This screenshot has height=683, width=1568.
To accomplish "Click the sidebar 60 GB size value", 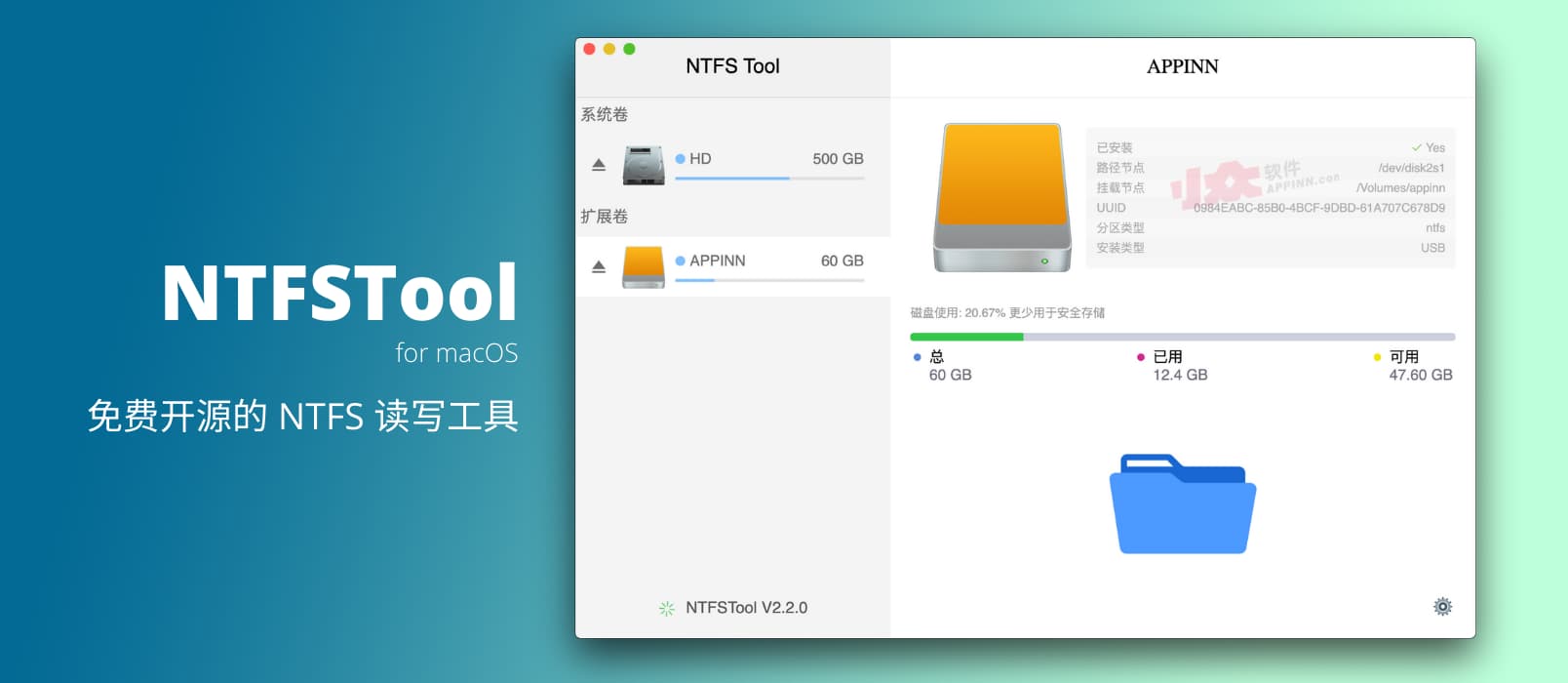I will point(843,261).
